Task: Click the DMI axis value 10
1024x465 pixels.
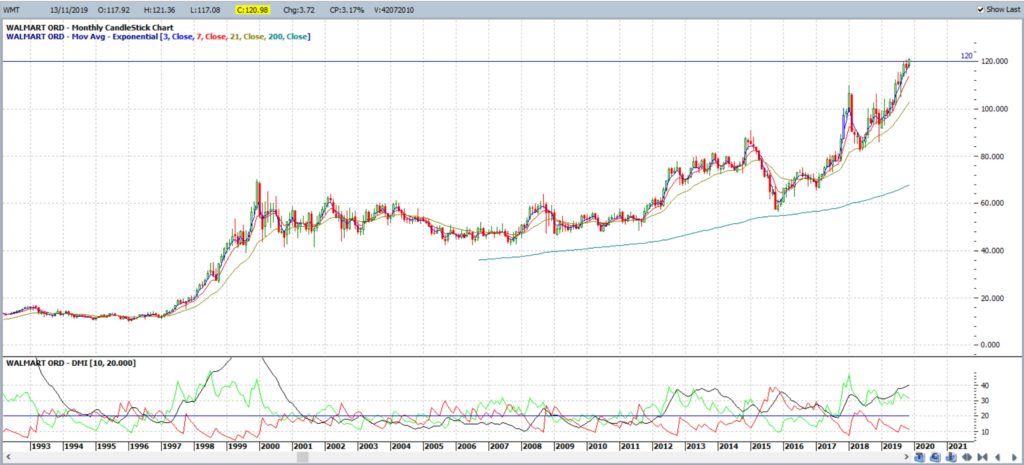Action: (x=987, y=432)
